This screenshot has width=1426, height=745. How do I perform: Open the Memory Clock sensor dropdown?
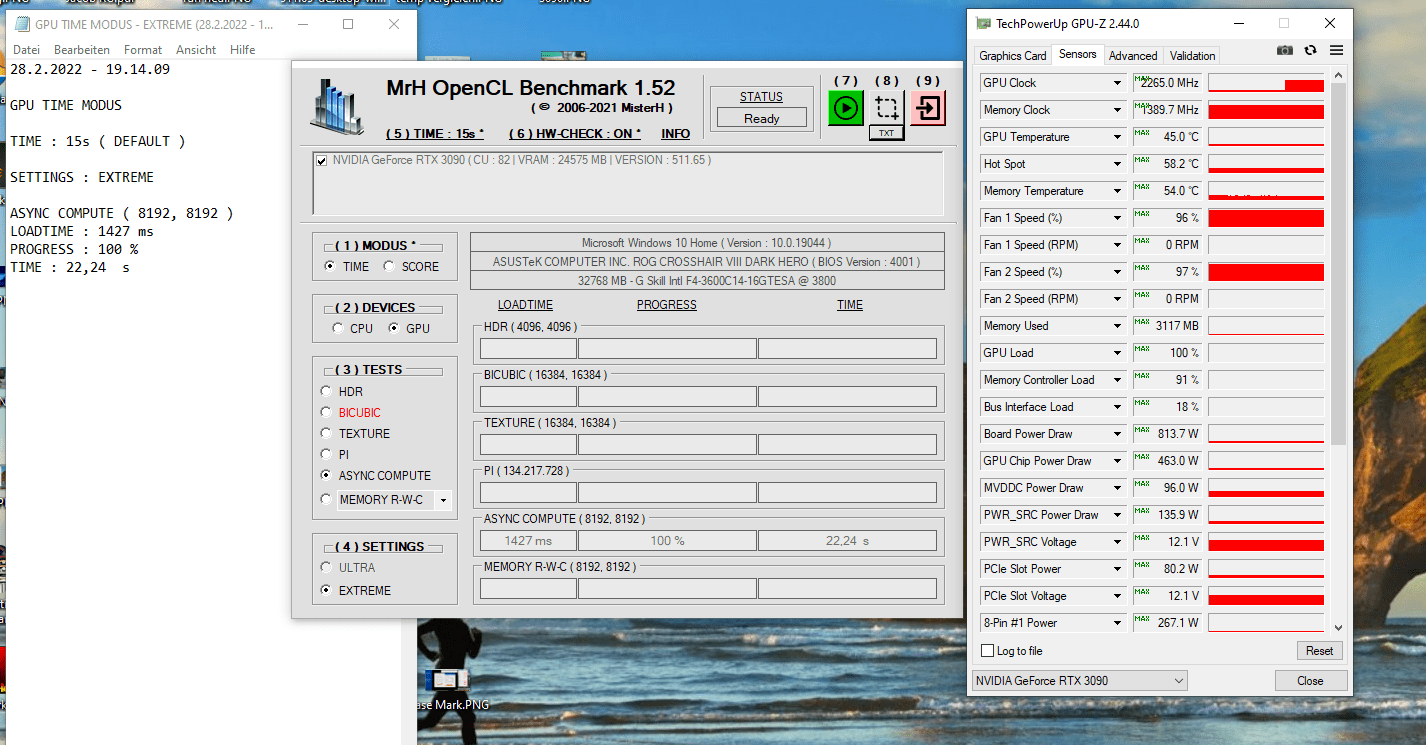pyautogui.click(x=1117, y=110)
